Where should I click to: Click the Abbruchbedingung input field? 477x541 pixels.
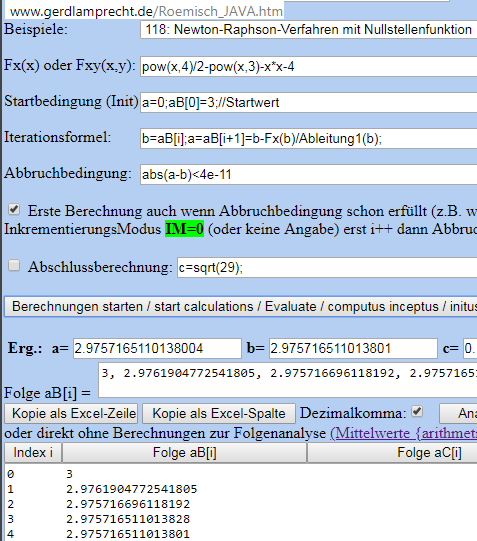point(309,174)
